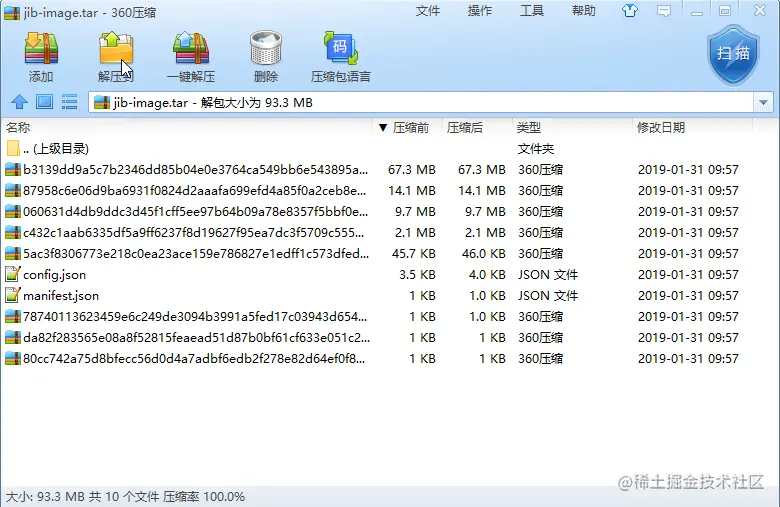Expand the address bar dropdown arrow

[764, 102]
